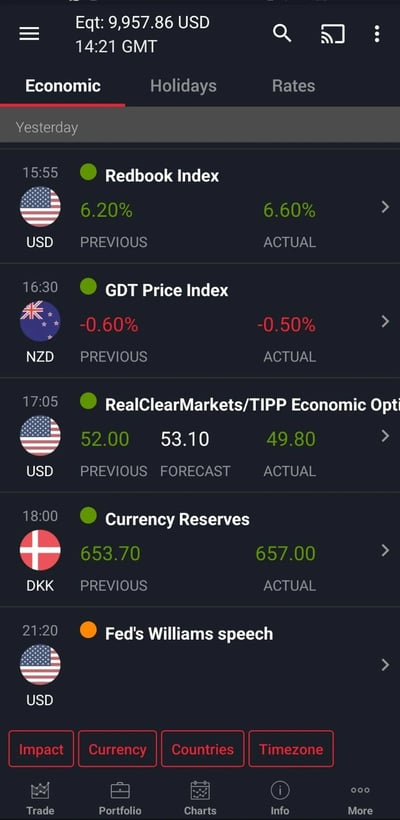Viewport: 400px width, 820px height.
Task: Expand Redbook Index event details
Action: click(x=385, y=207)
